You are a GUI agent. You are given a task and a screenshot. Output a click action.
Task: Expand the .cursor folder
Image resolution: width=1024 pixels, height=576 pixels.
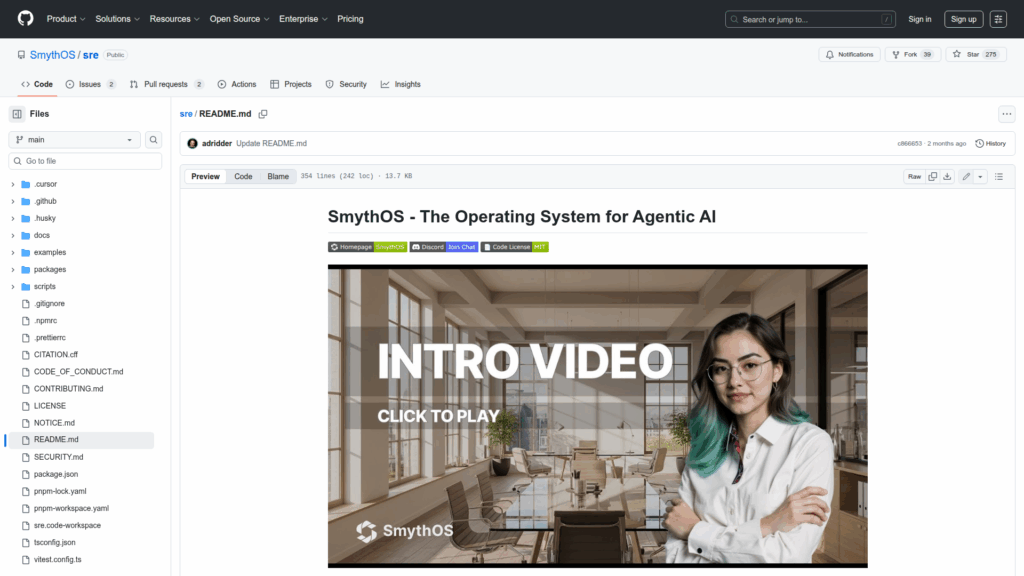[13, 184]
